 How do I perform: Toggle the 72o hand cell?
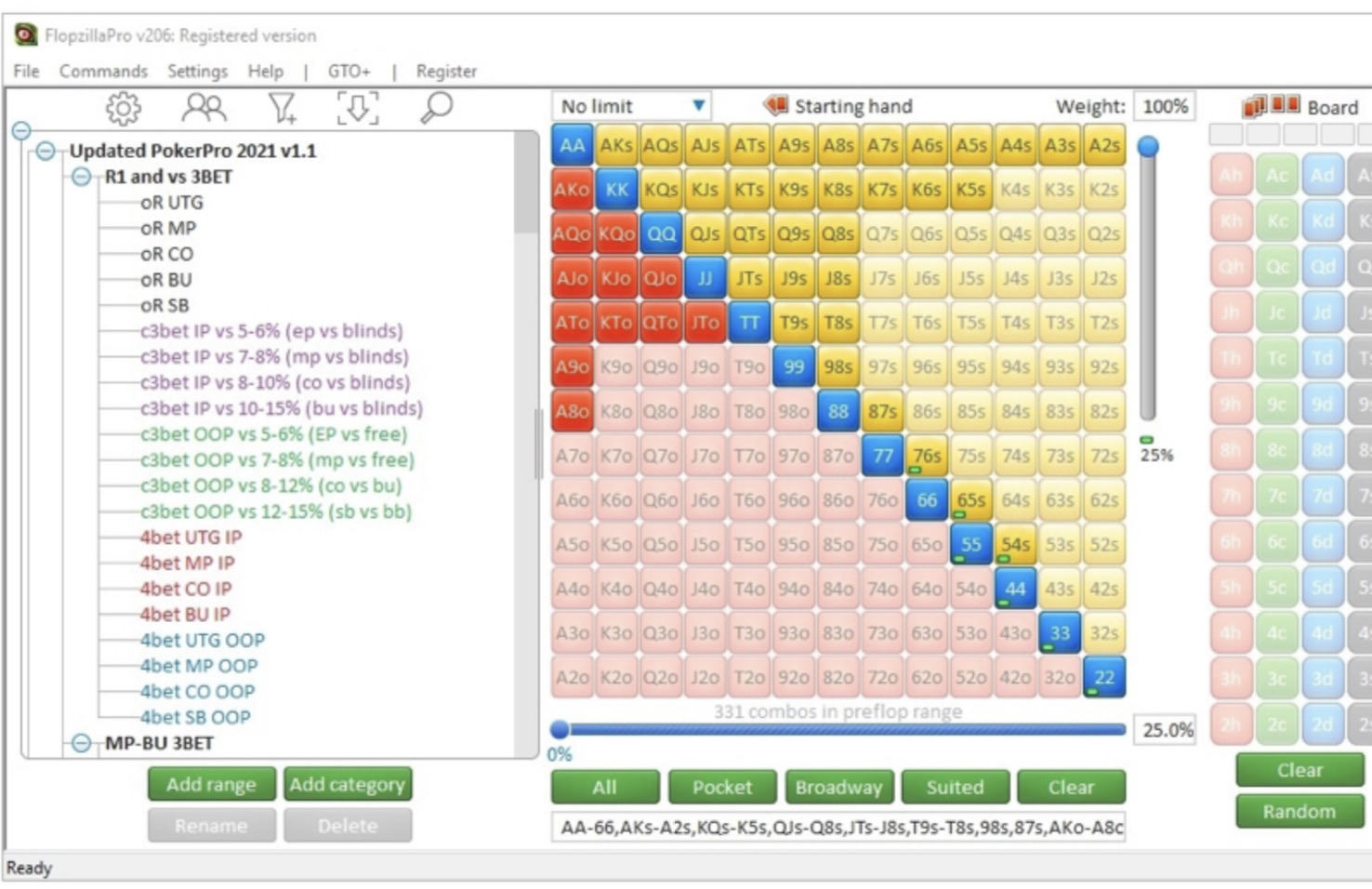tap(882, 677)
